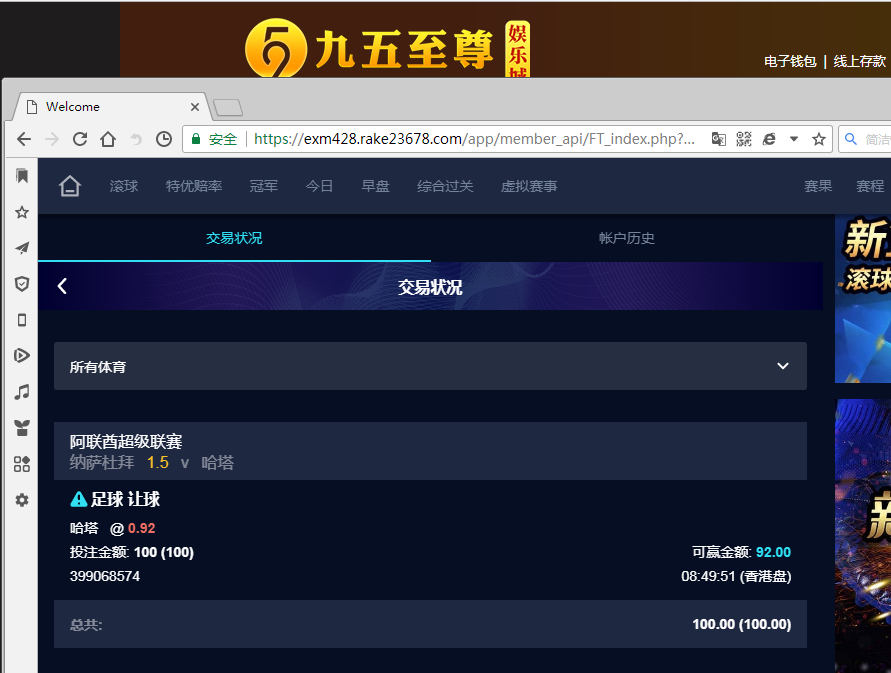Open the sidebar video play icon

pyautogui.click(x=22, y=356)
